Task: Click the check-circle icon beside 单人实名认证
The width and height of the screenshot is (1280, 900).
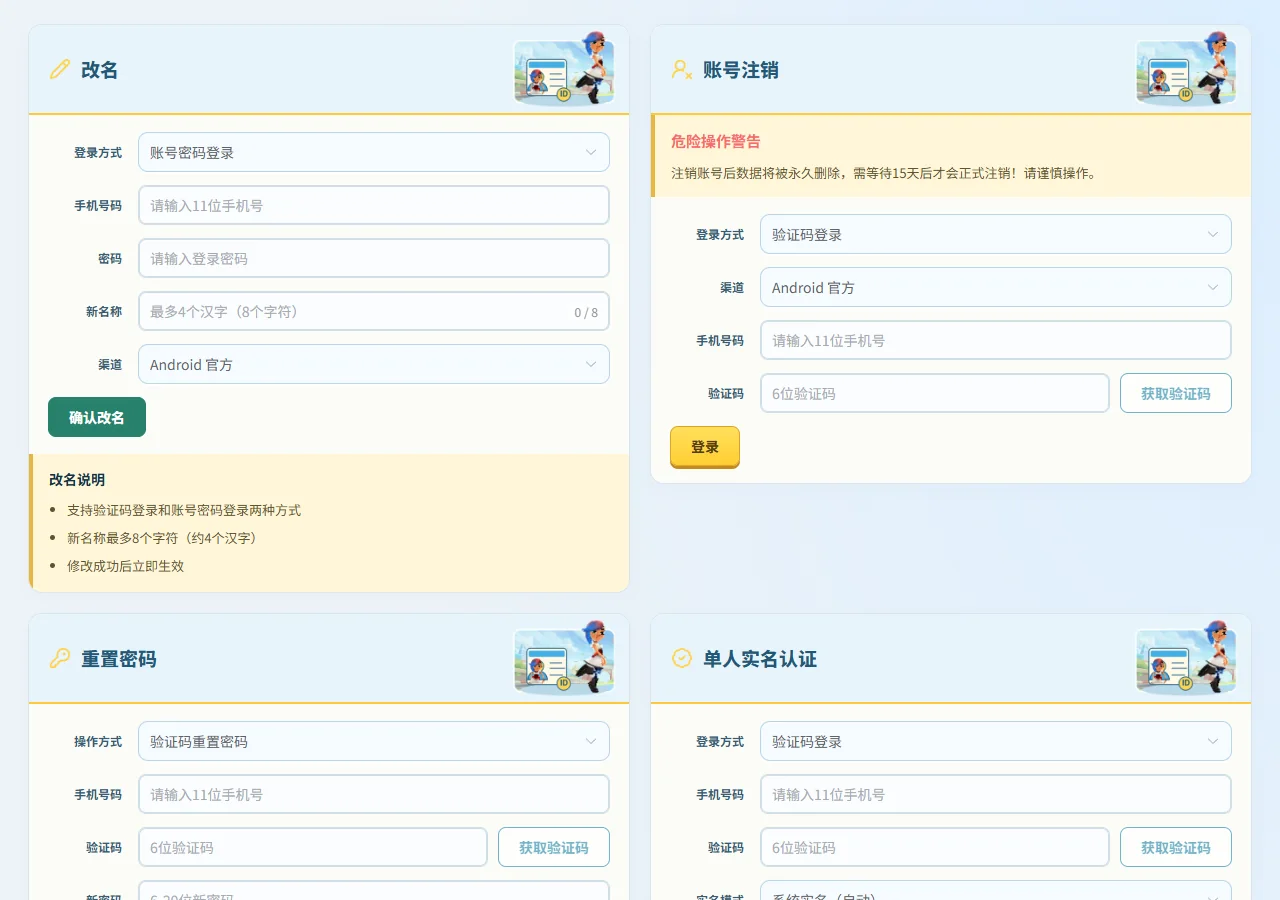Action: [x=682, y=658]
